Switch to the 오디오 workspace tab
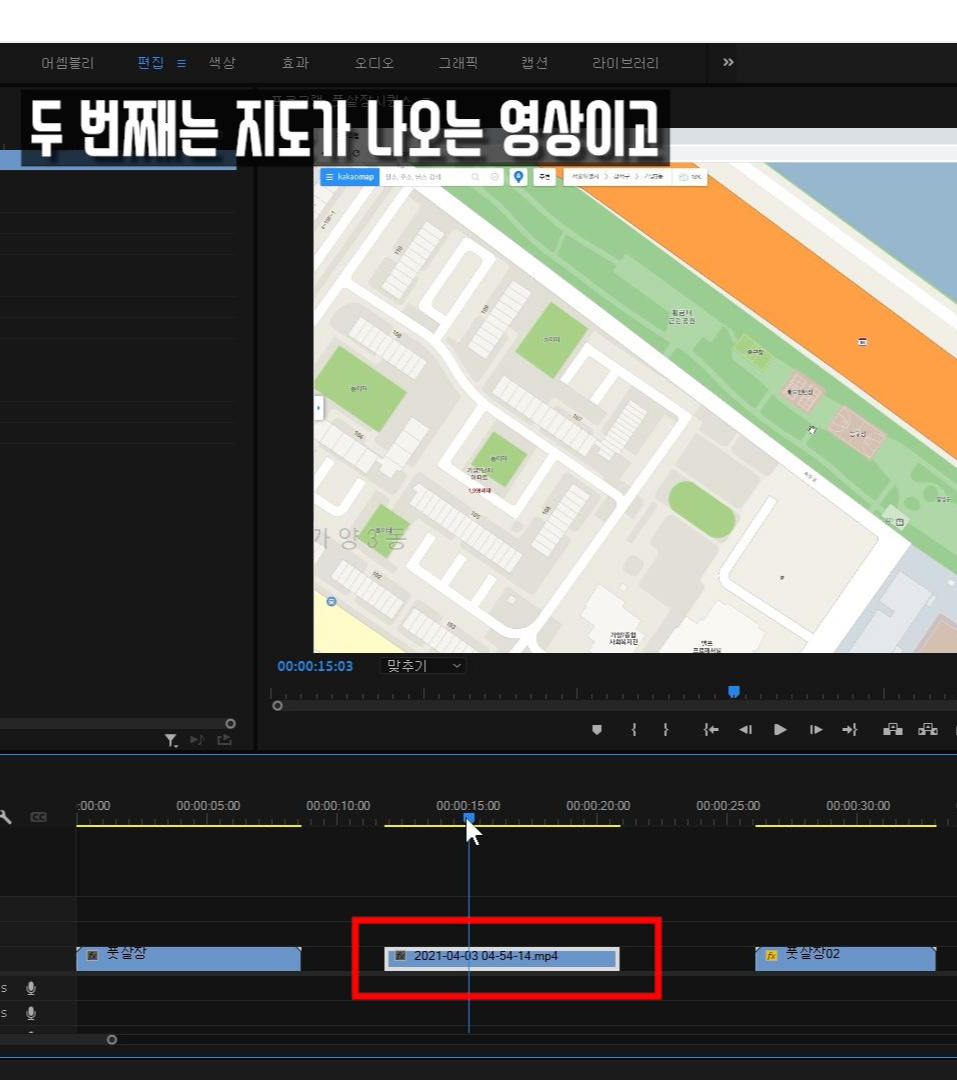The width and height of the screenshot is (957, 1080). (x=374, y=63)
